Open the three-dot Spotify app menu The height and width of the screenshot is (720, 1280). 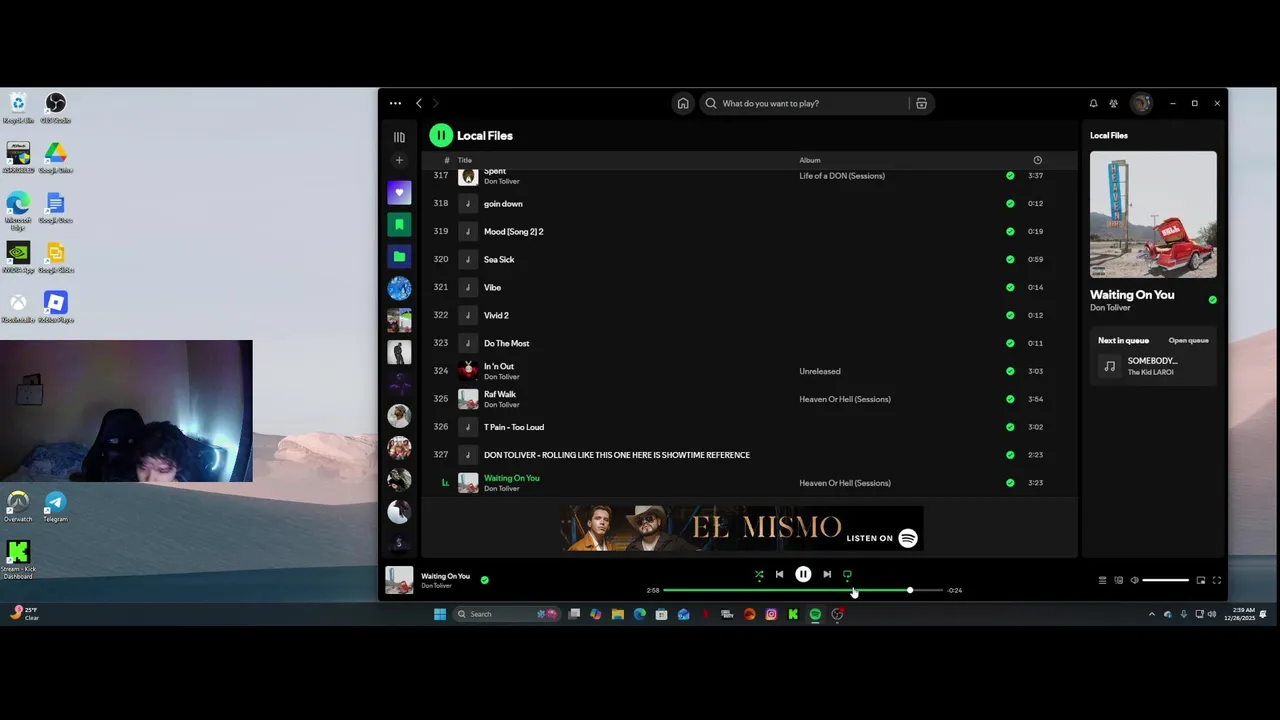(395, 103)
